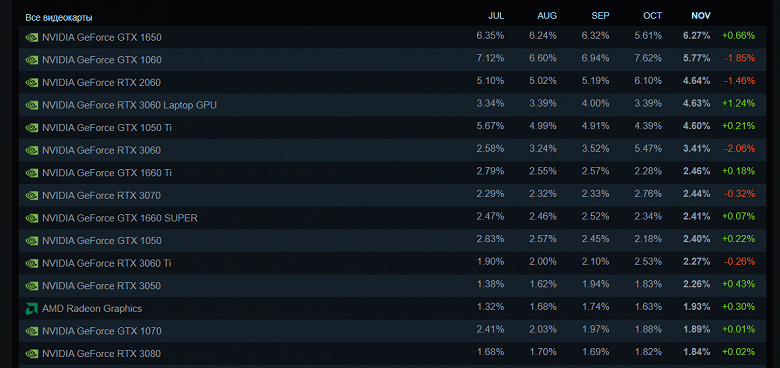
Task: Select the JUL column header
Action: 496,16
